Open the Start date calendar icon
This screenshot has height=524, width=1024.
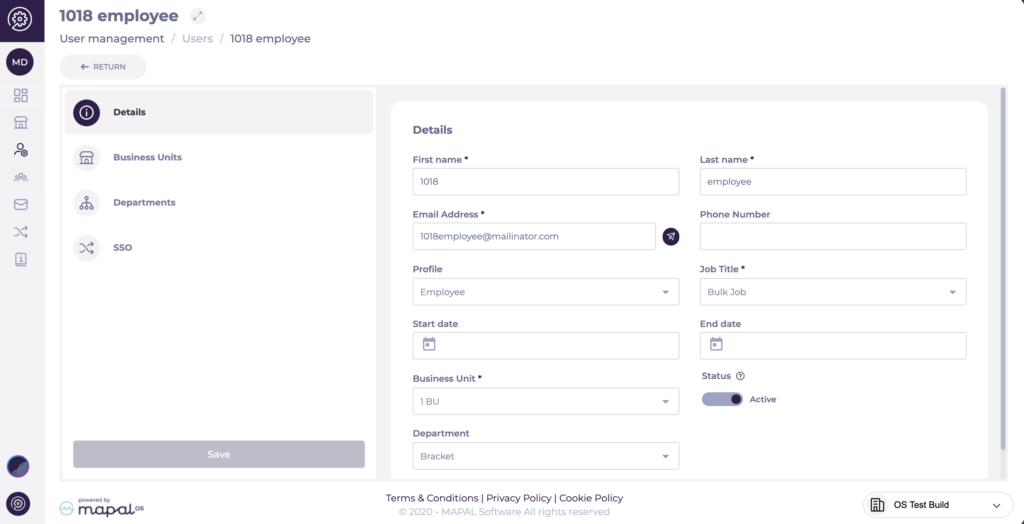coord(429,344)
